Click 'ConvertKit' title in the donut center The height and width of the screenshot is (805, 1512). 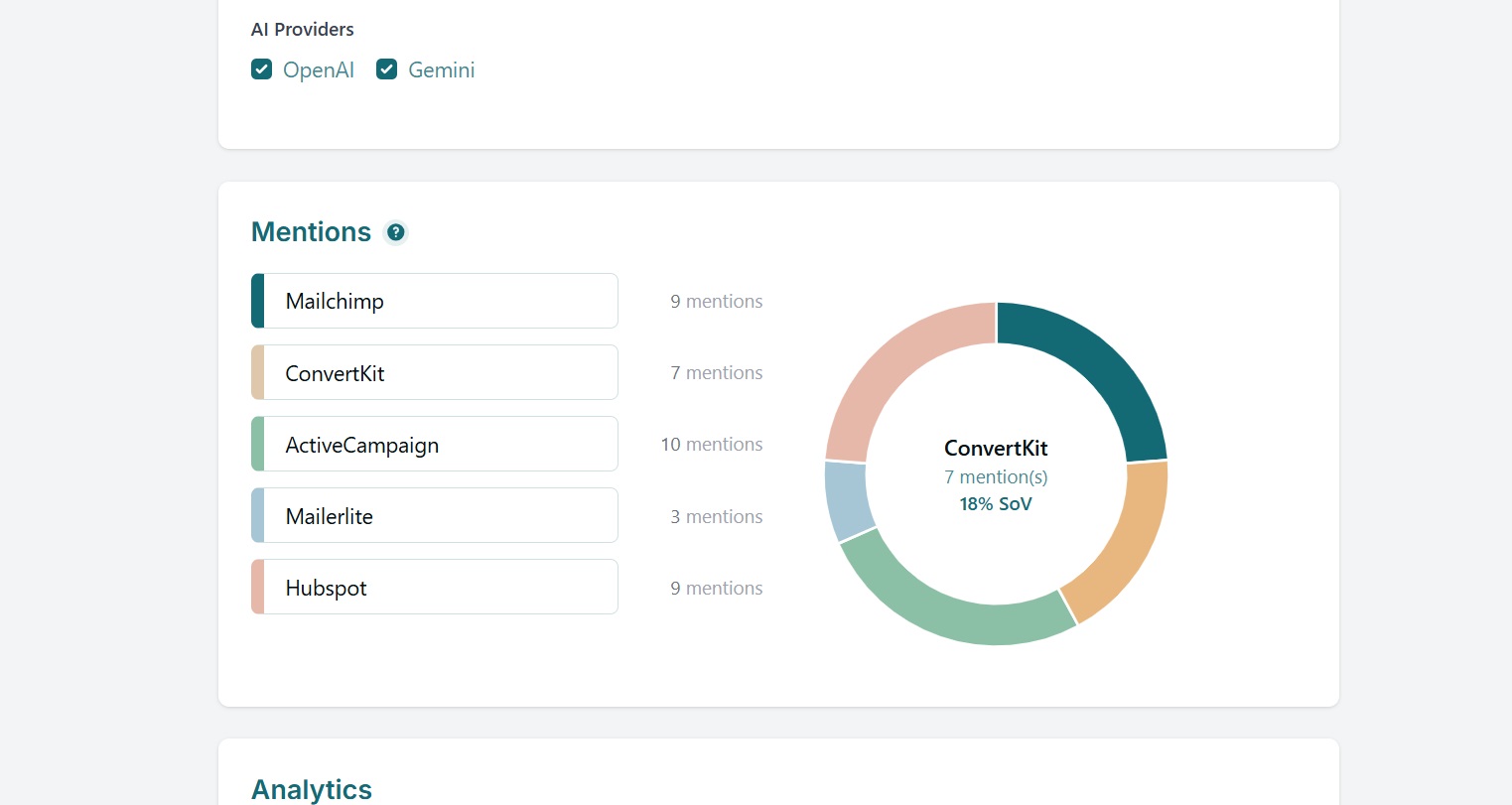pyautogui.click(x=996, y=449)
